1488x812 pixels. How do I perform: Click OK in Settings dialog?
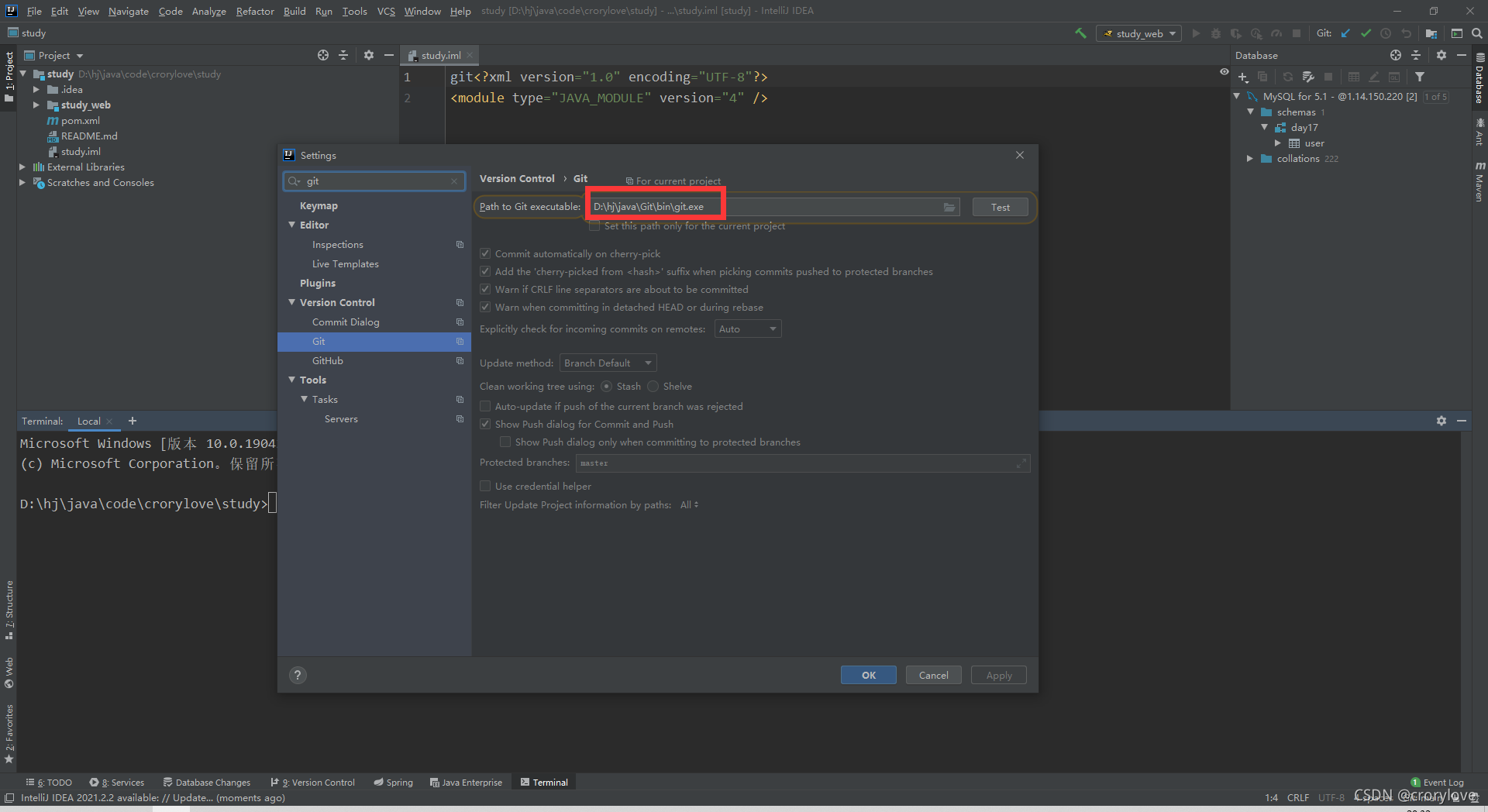pyautogui.click(x=868, y=675)
